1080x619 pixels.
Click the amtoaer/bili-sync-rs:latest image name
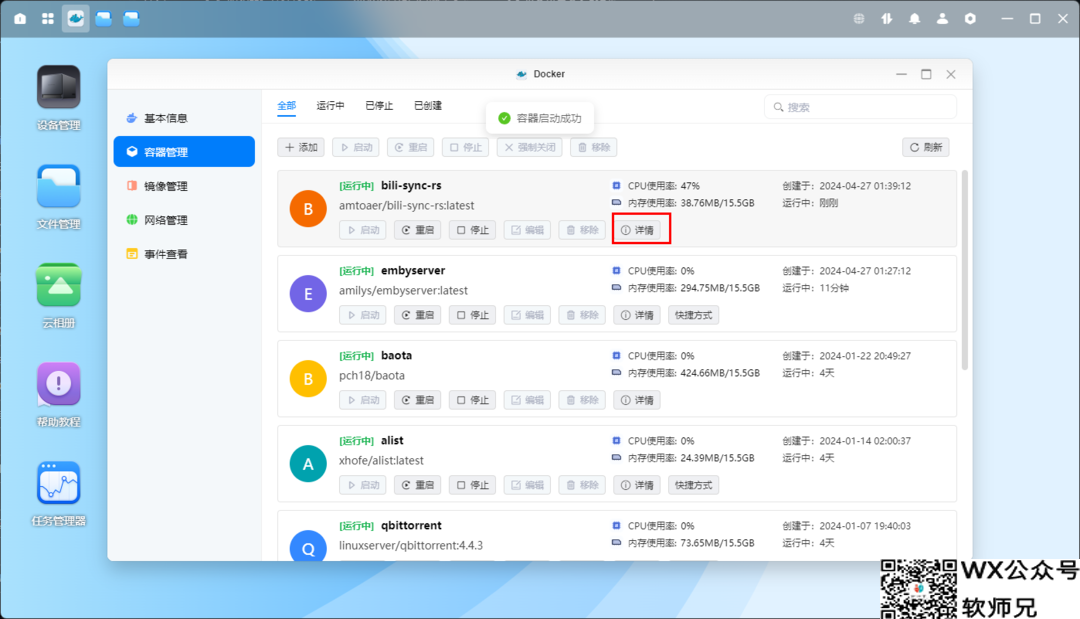click(406, 205)
